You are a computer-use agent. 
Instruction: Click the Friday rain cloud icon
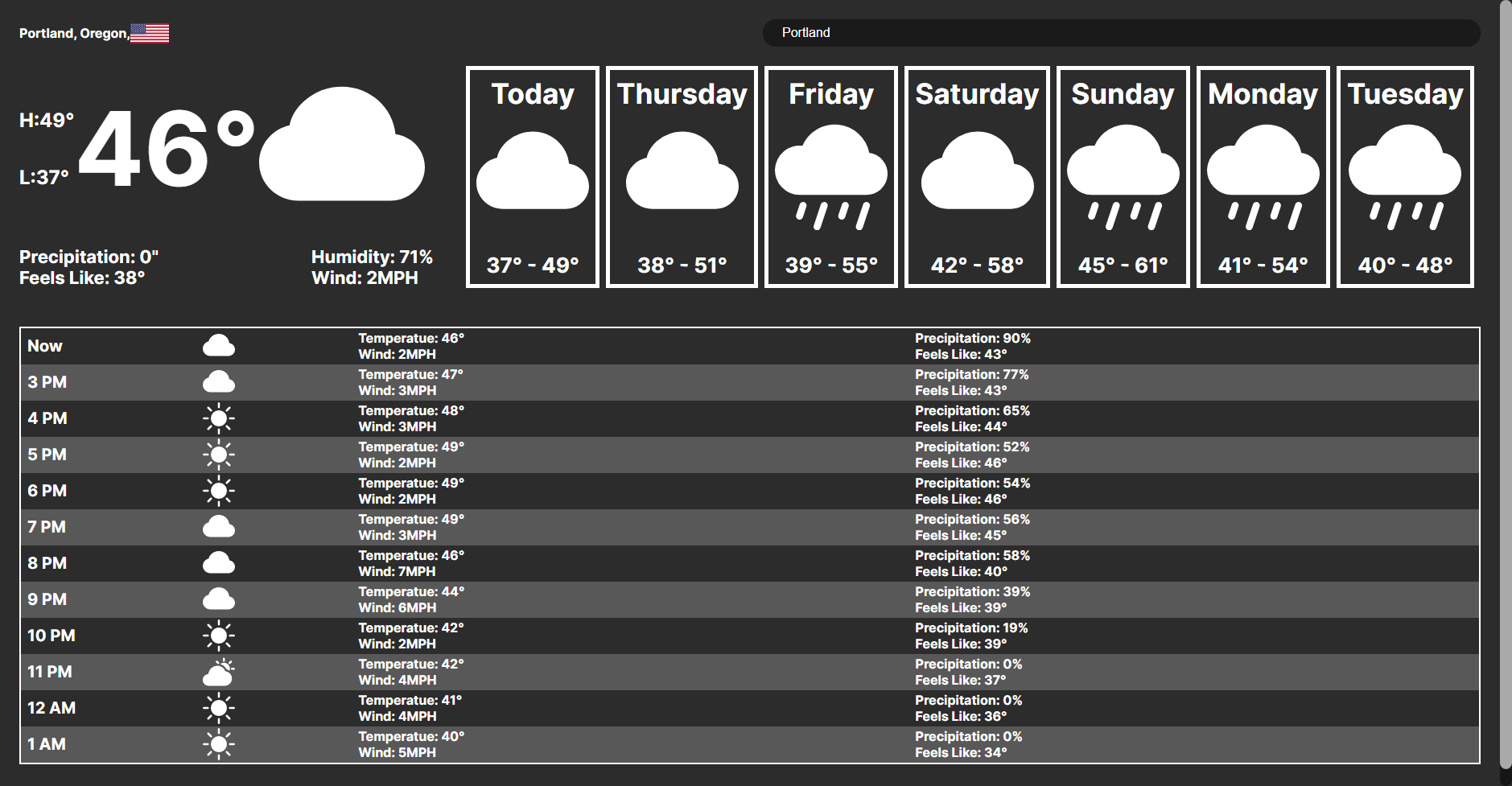pos(831,178)
